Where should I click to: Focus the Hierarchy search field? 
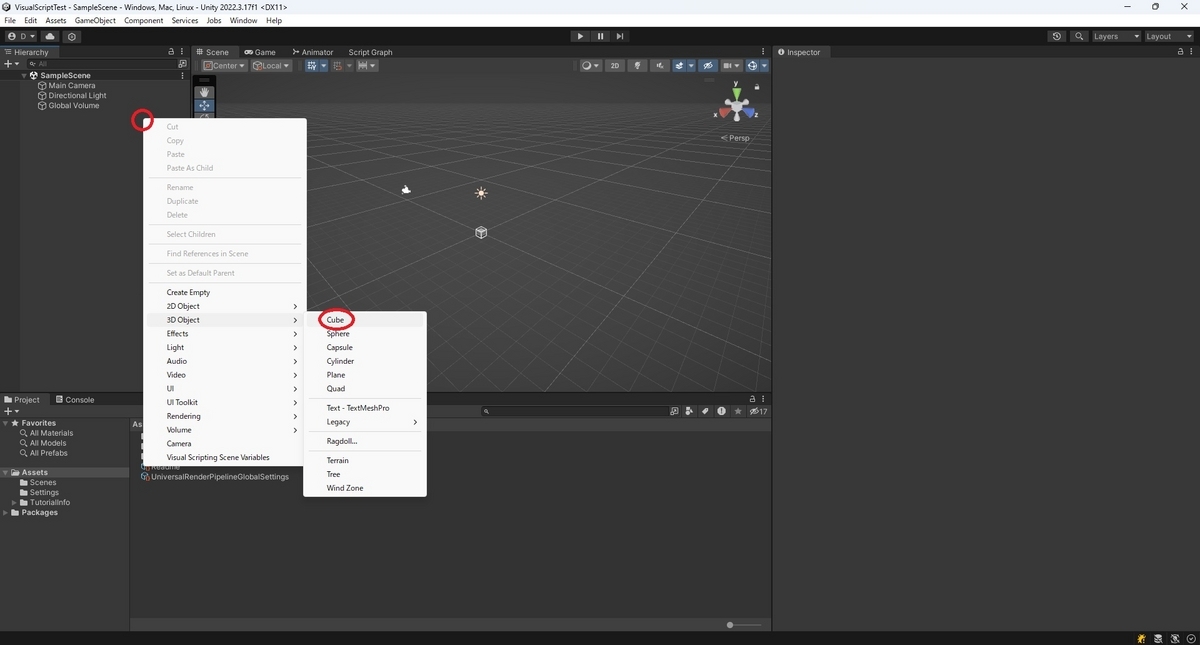tap(100, 64)
